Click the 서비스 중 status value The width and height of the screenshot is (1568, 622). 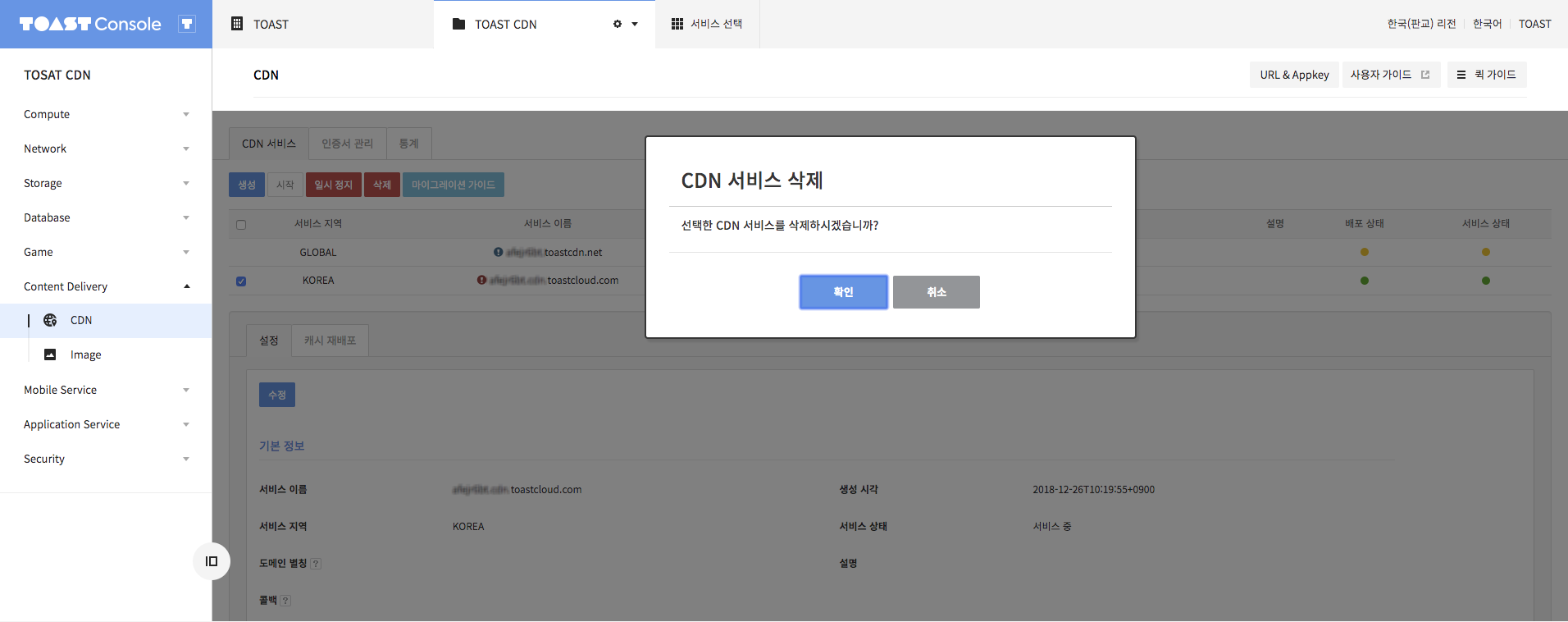[x=1052, y=527]
